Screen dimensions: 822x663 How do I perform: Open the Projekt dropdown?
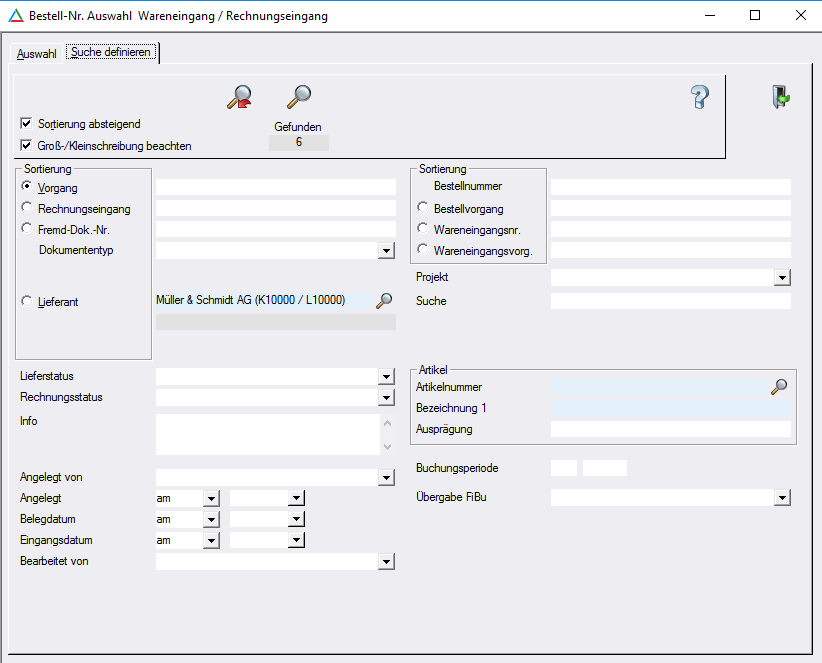tap(782, 278)
